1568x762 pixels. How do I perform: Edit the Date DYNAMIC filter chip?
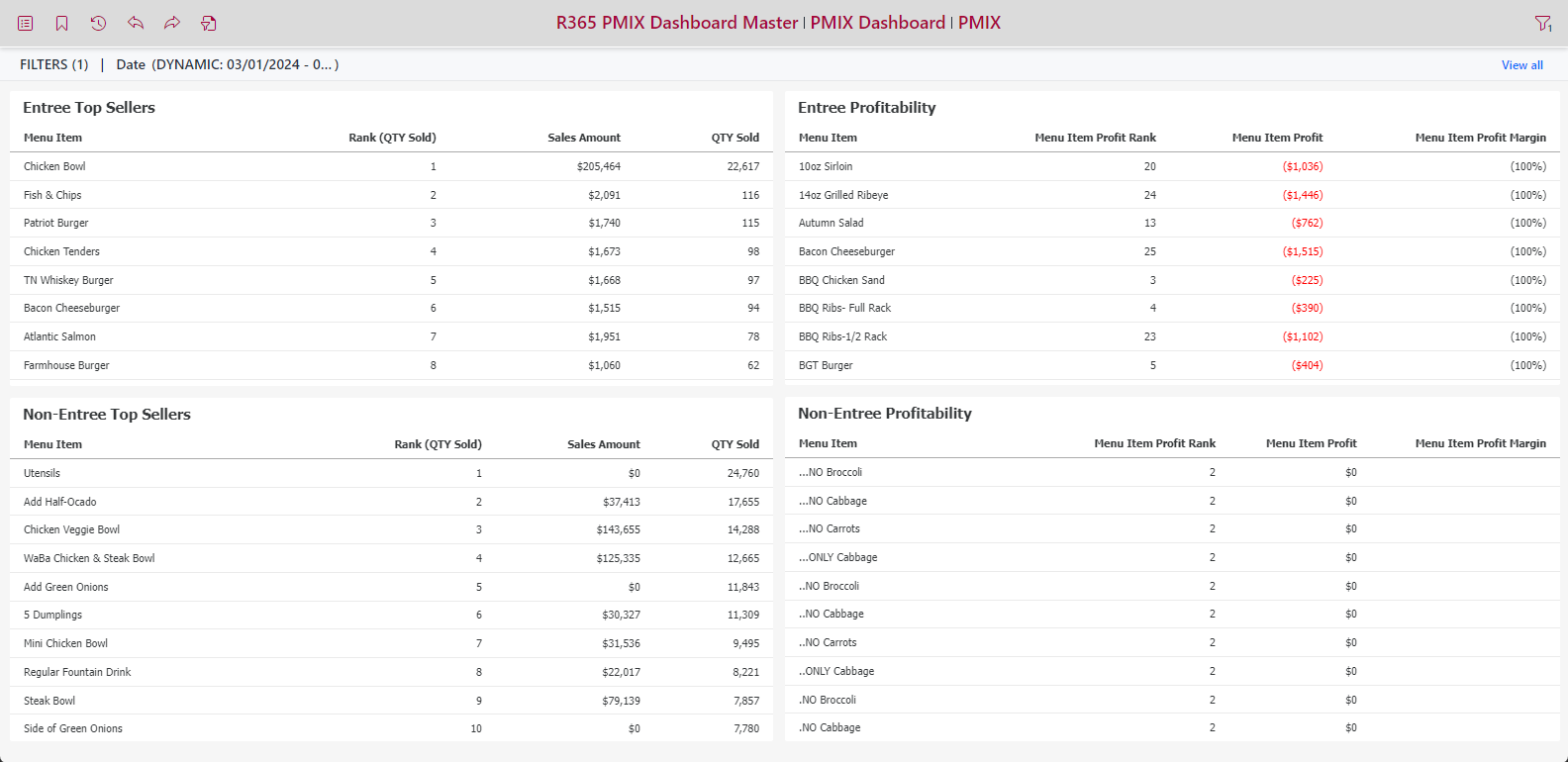[228, 64]
